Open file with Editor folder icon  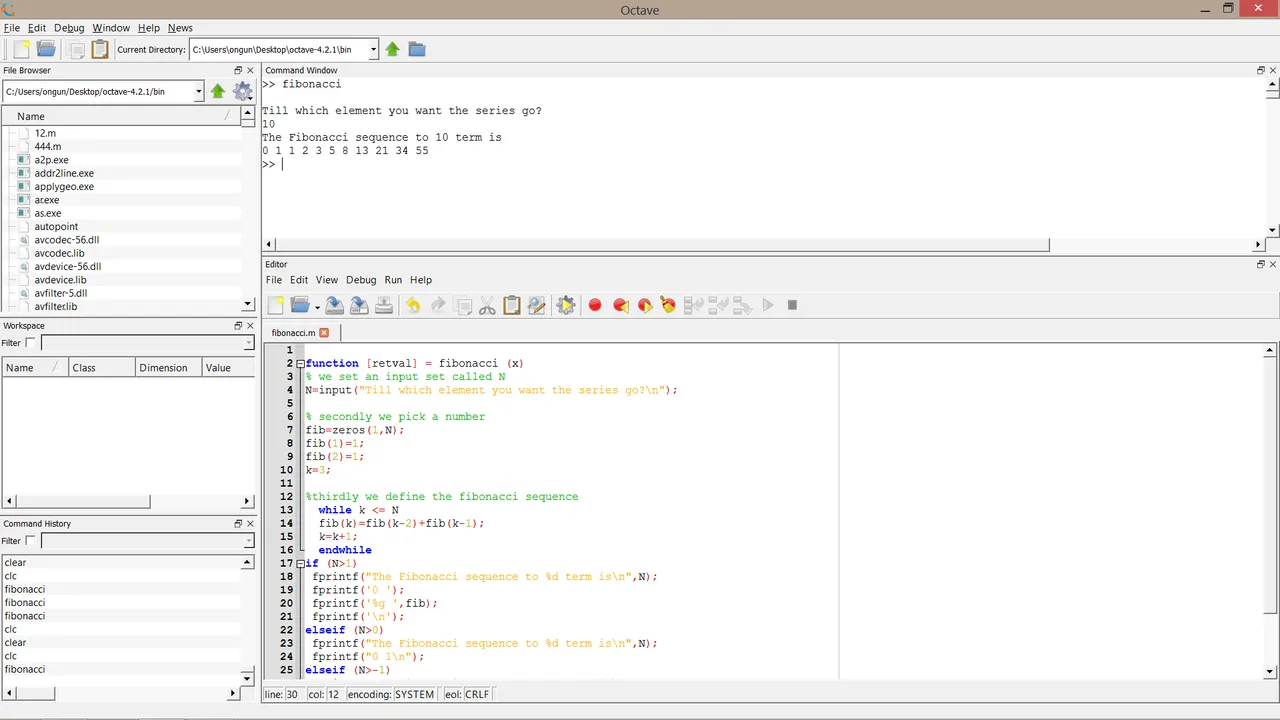(x=298, y=305)
